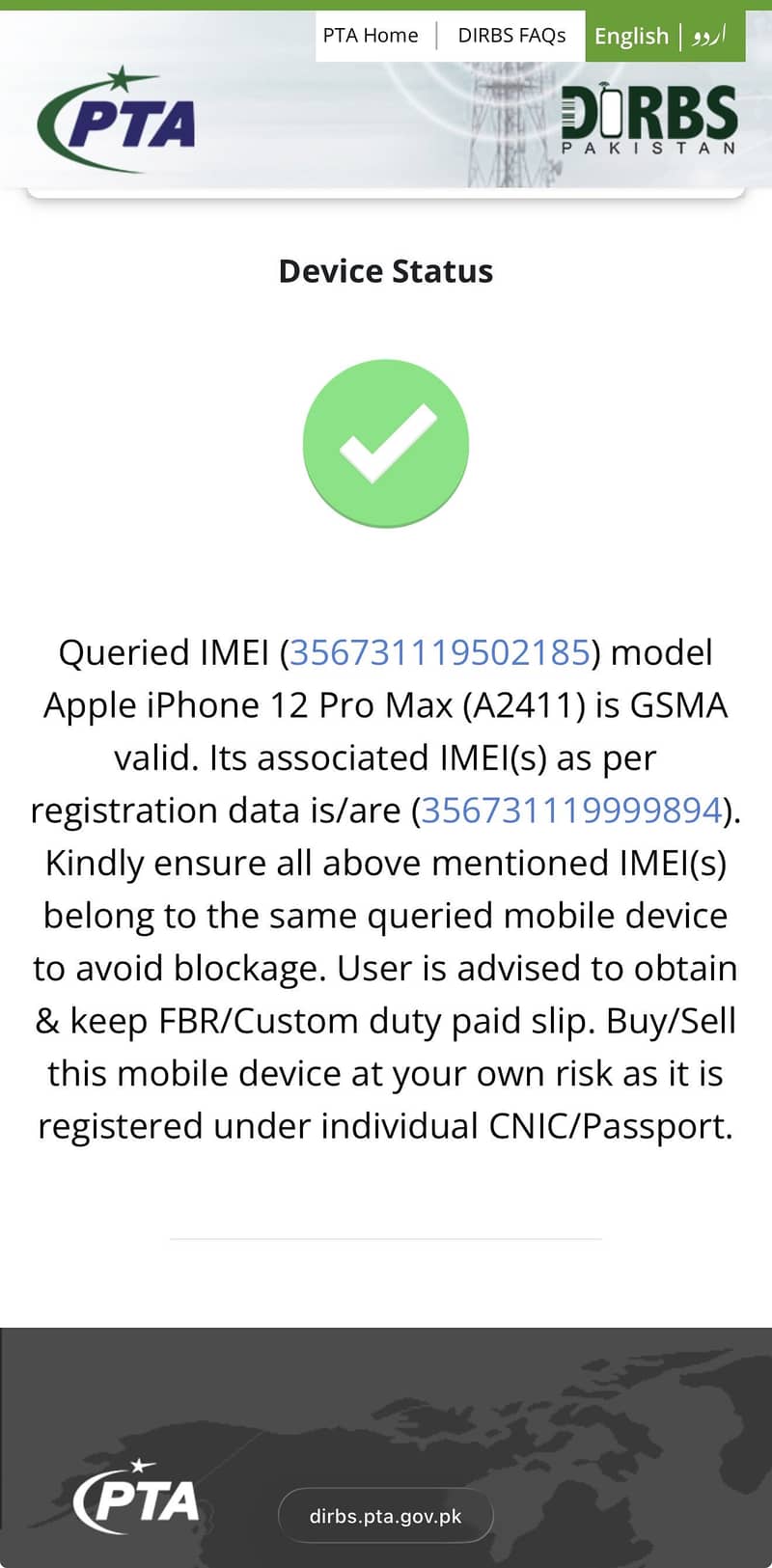Click the PTA logo in the header

[x=117, y=122]
